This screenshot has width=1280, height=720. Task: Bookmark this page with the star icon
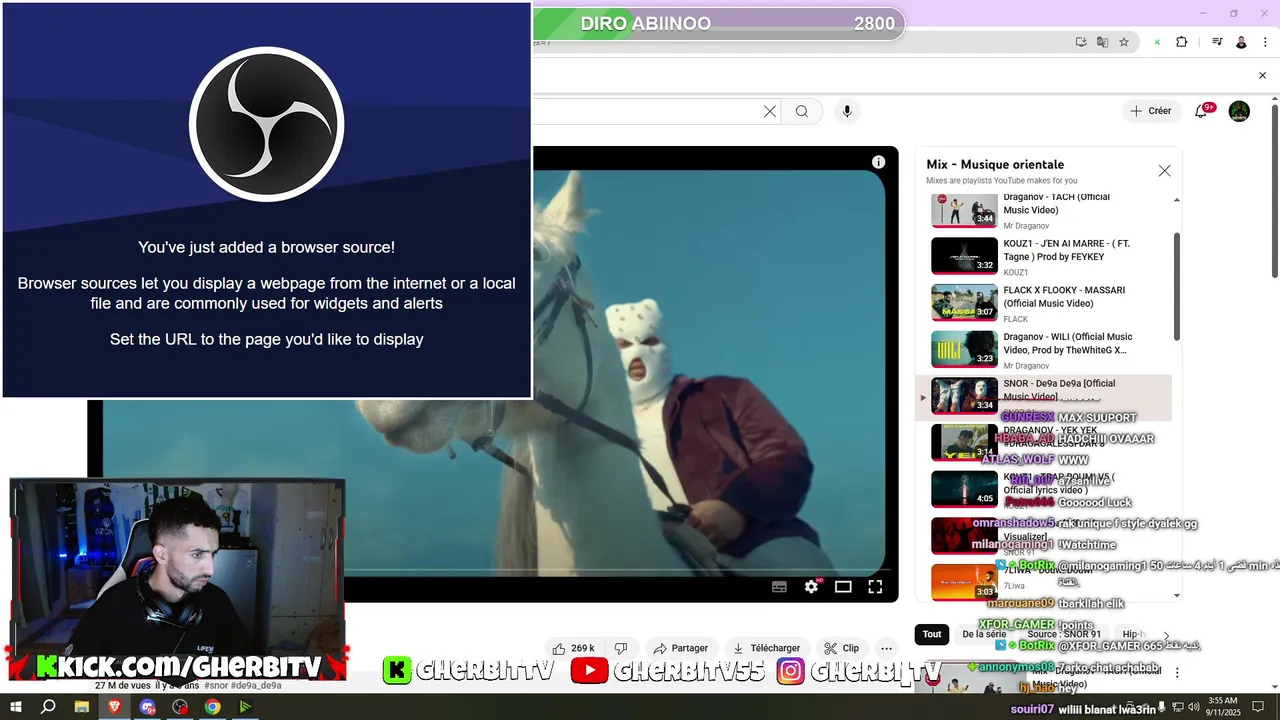[1124, 42]
